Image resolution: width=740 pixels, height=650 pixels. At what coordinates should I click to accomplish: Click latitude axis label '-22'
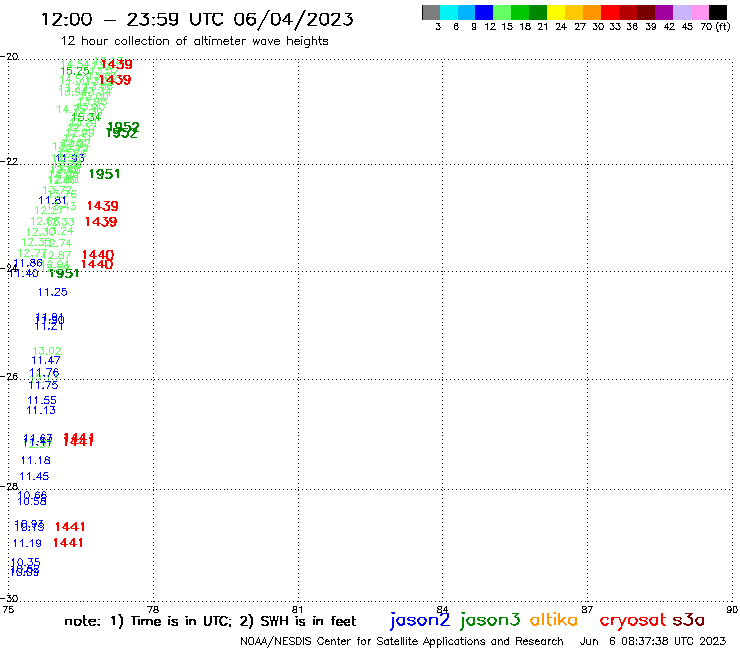pyautogui.click(x=9, y=161)
